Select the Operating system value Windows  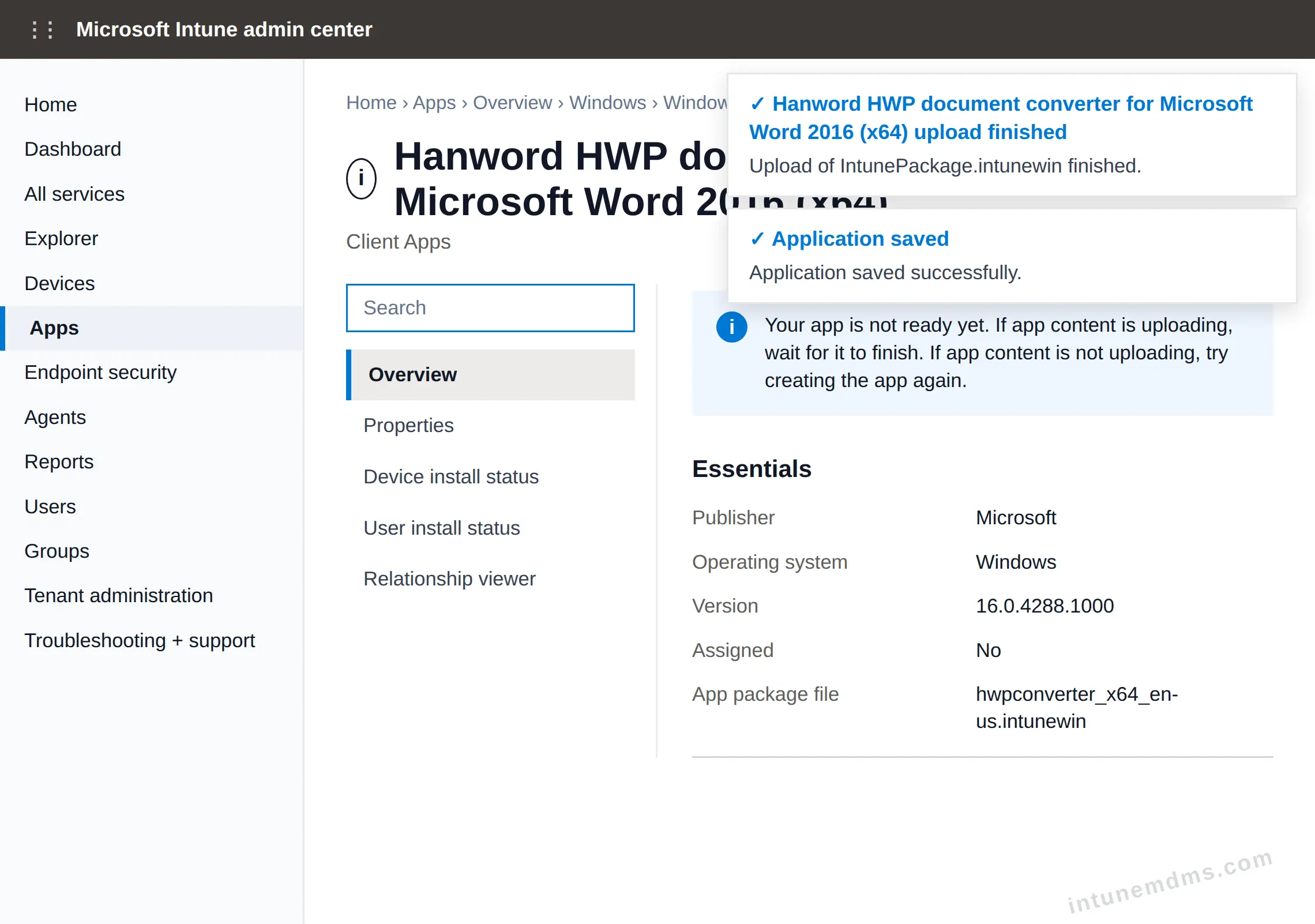click(x=1016, y=562)
